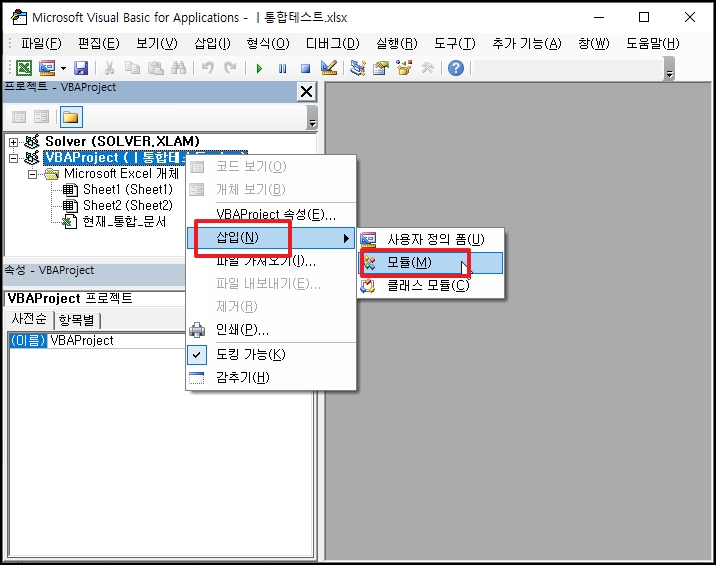
Task: Open the 삽입(I) menu in menu bar
Action: coord(212,43)
